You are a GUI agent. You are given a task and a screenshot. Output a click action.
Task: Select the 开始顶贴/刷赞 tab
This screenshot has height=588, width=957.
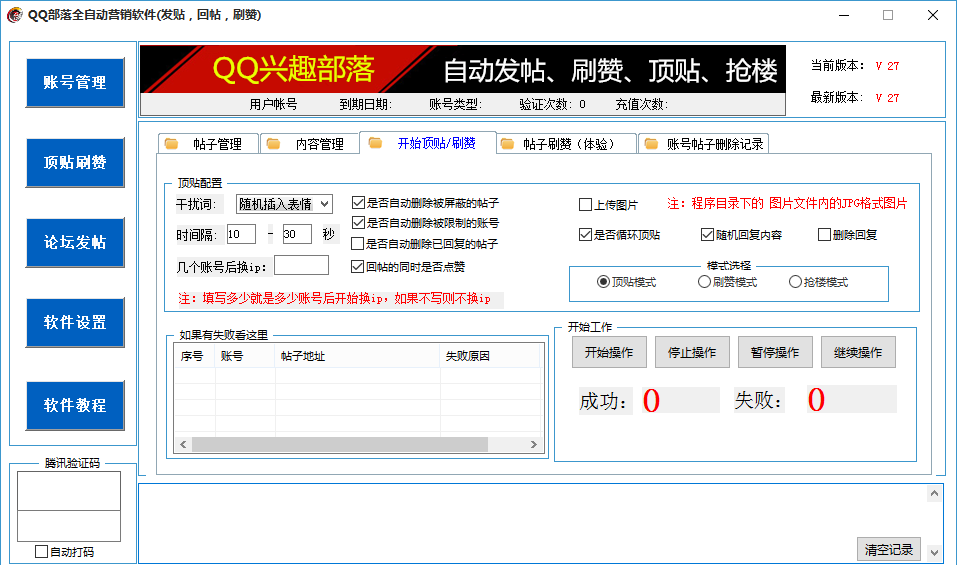click(x=428, y=142)
